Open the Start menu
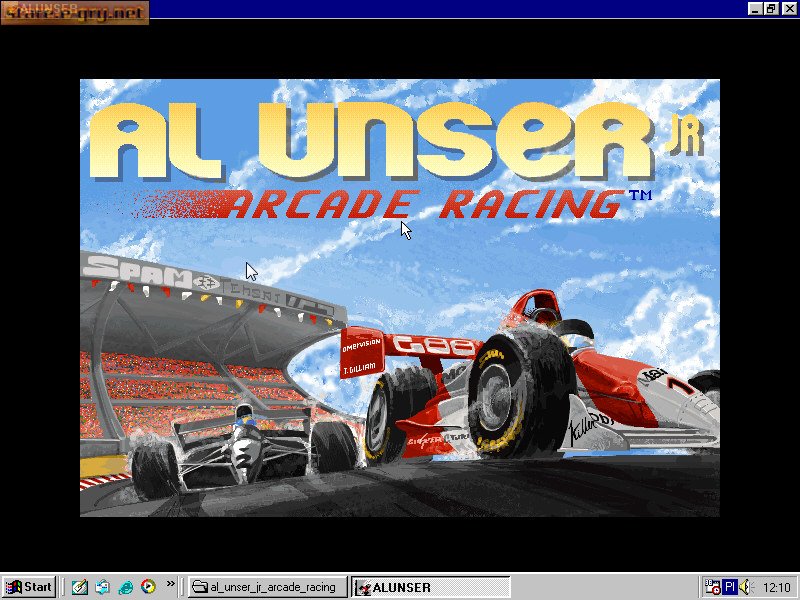 click(x=29, y=587)
